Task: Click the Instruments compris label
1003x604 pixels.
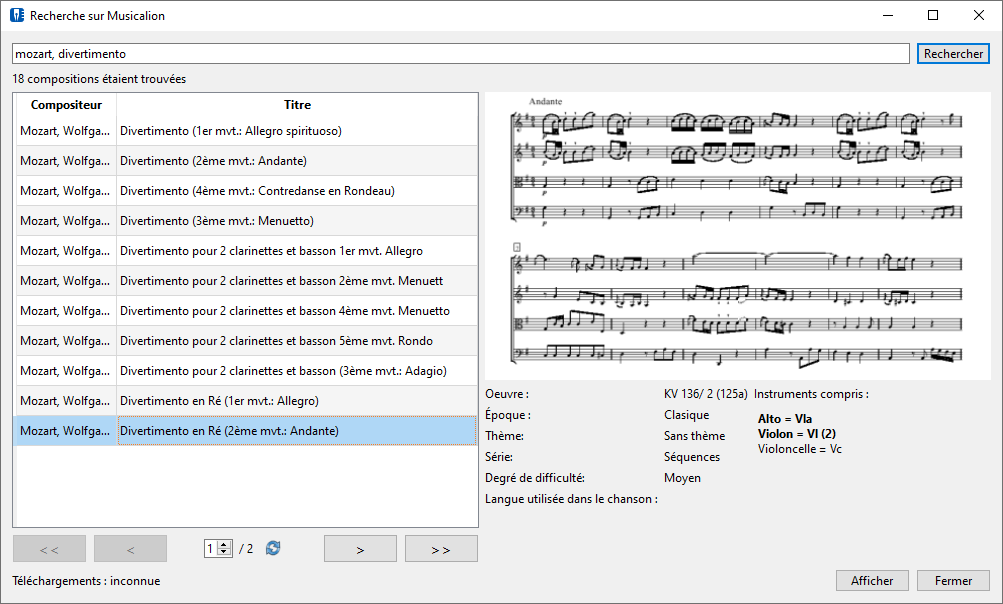Action: [811, 394]
